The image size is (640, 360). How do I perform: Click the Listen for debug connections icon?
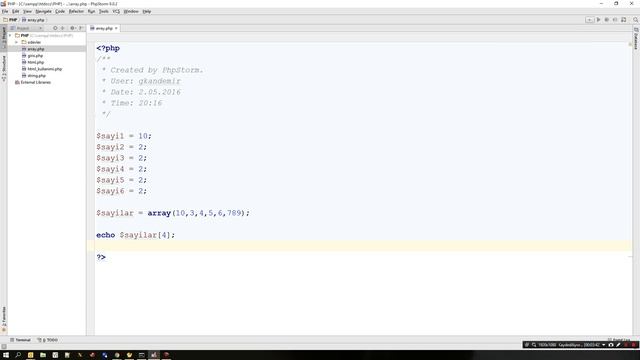tap(615, 20)
